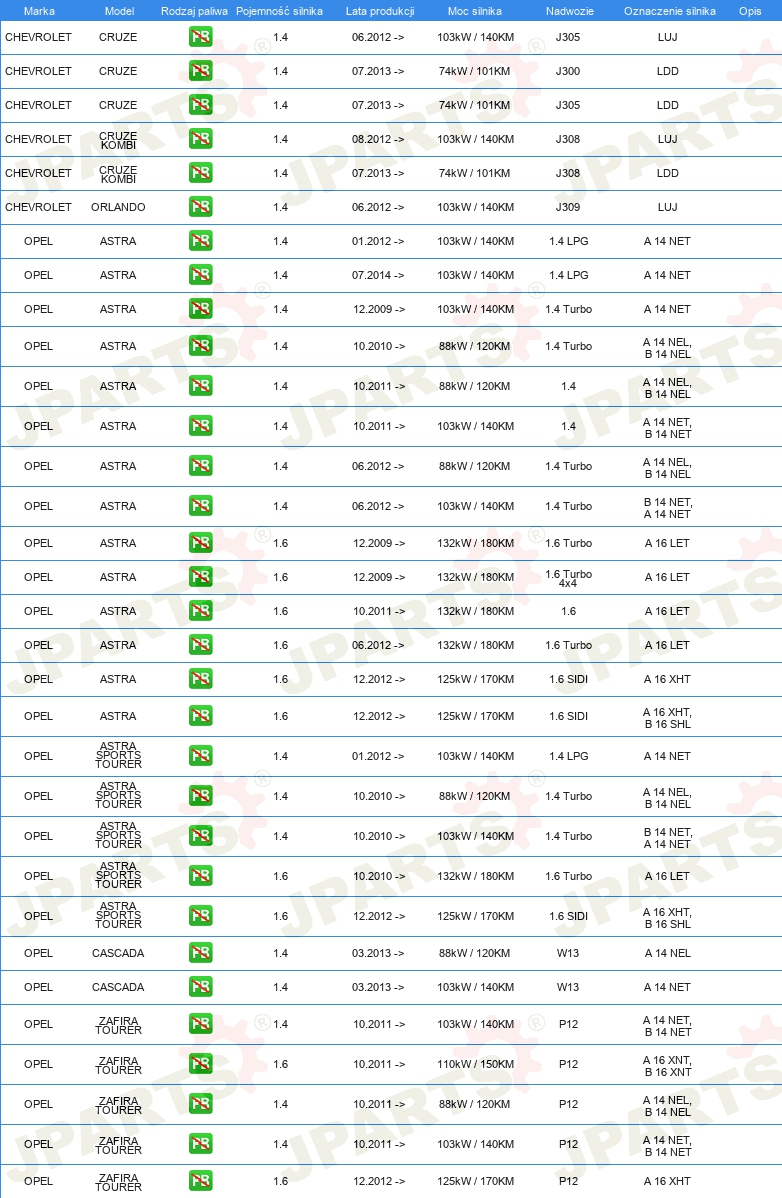The height and width of the screenshot is (1198, 782).
Task: Click the Pojemność silnika column header
Action: [x=280, y=11]
